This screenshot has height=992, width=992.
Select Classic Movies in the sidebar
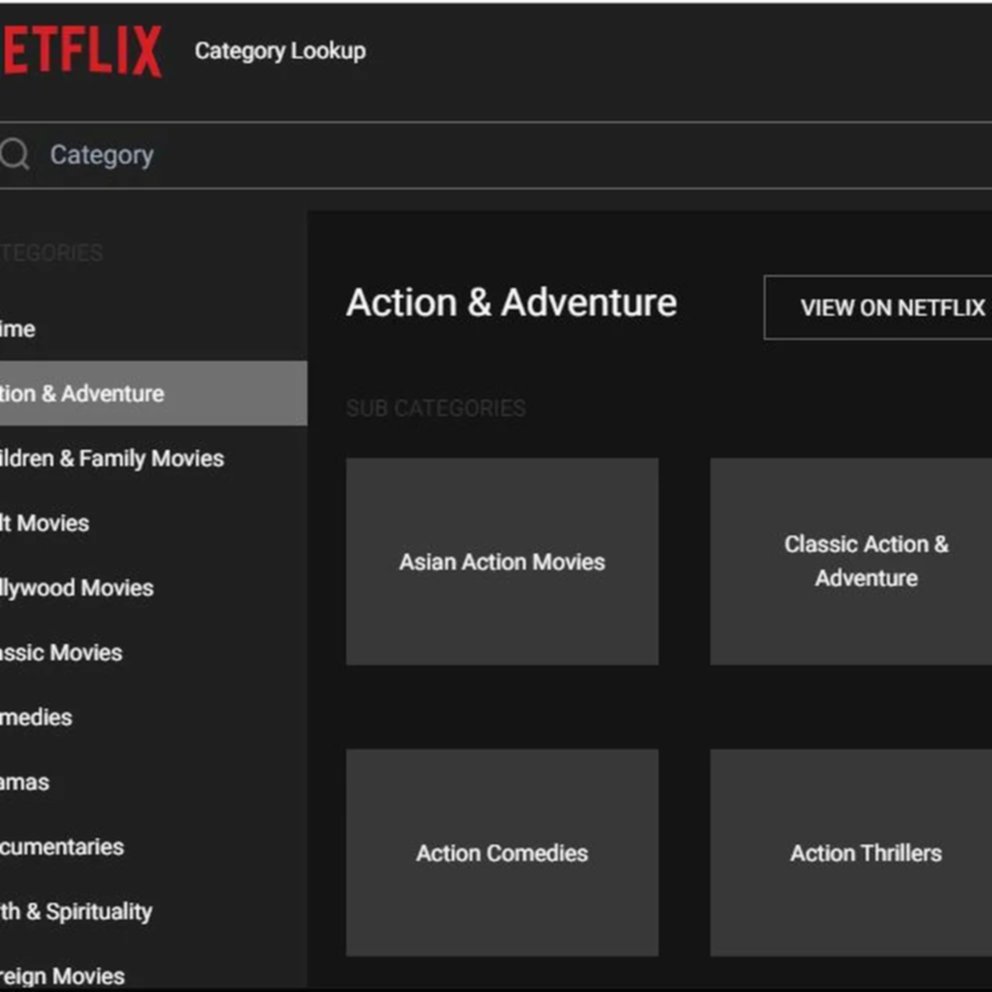pyautogui.click(x=61, y=653)
